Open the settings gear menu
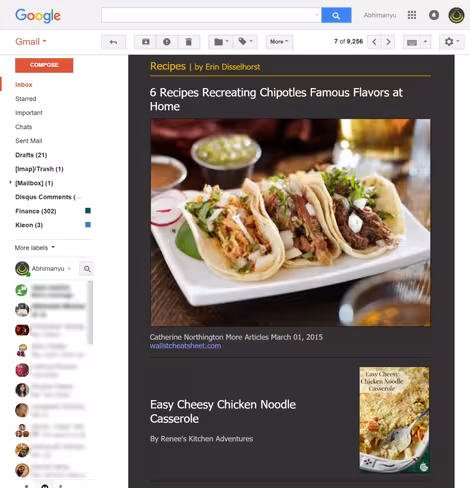Viewport: 470px width, 488px height. point(452,42)
